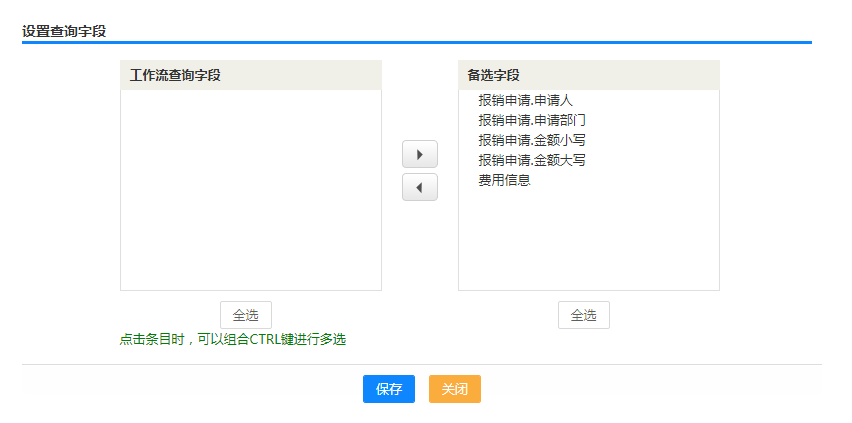Select the 费用信息 list entry
The width and height of the screenshot is (852, 423).
click(504, 180)
